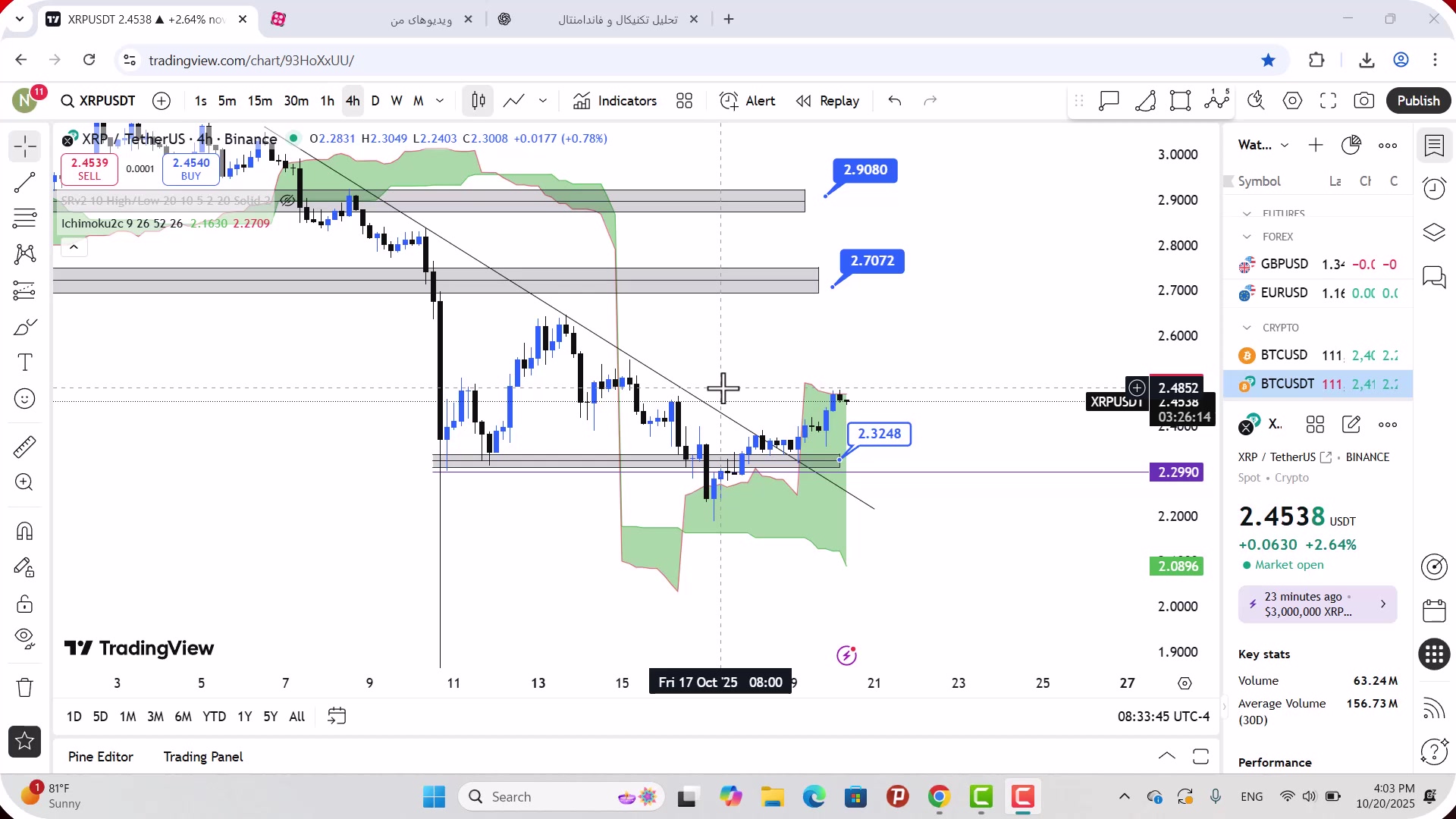Select the 4h timeframe
Image resolution: width=1456 pixels, height=819 pixels.
tap(353, 101)
